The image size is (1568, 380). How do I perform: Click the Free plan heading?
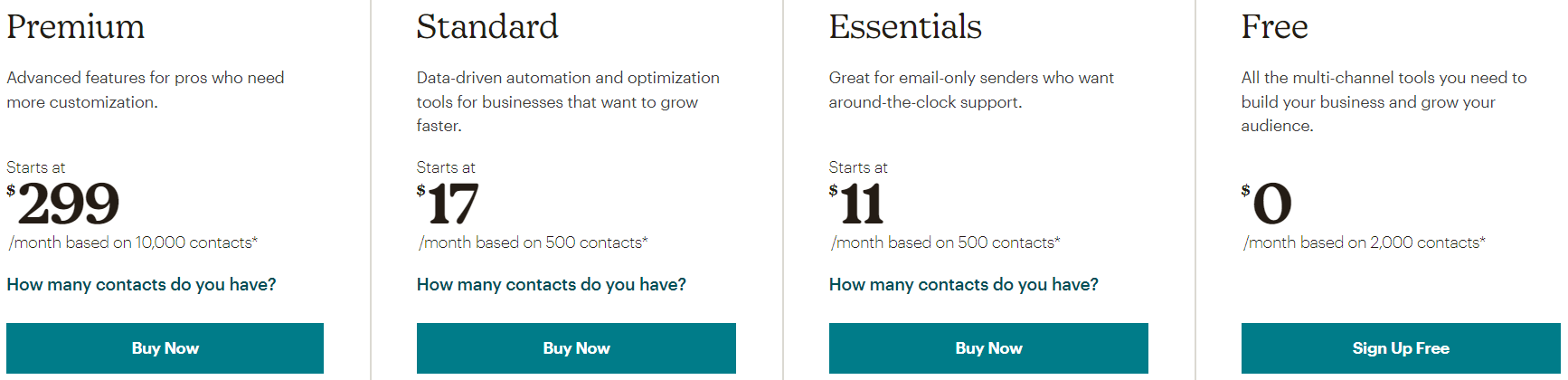point(1274,27)
